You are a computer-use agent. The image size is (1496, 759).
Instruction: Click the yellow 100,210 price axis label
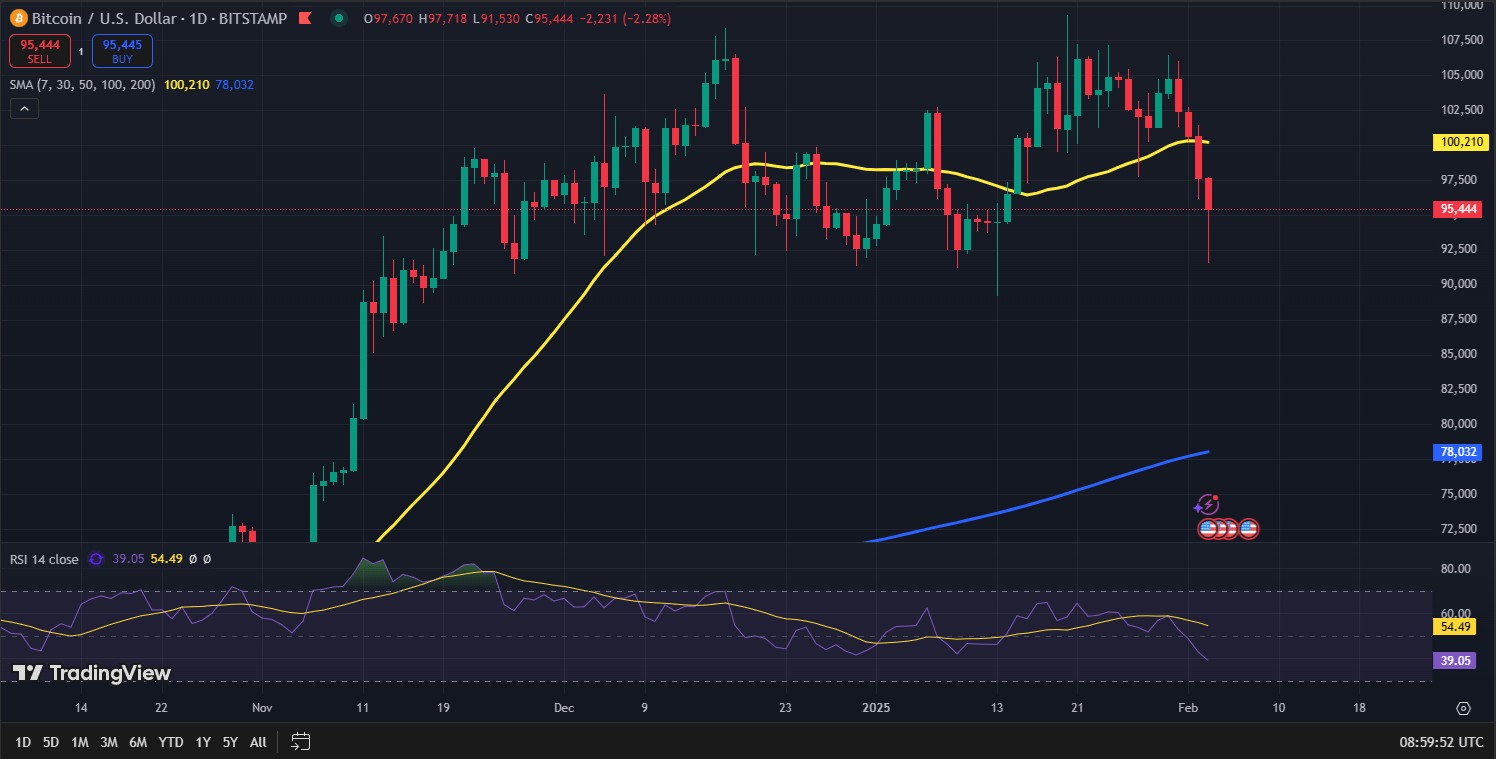pos(1459,142)
